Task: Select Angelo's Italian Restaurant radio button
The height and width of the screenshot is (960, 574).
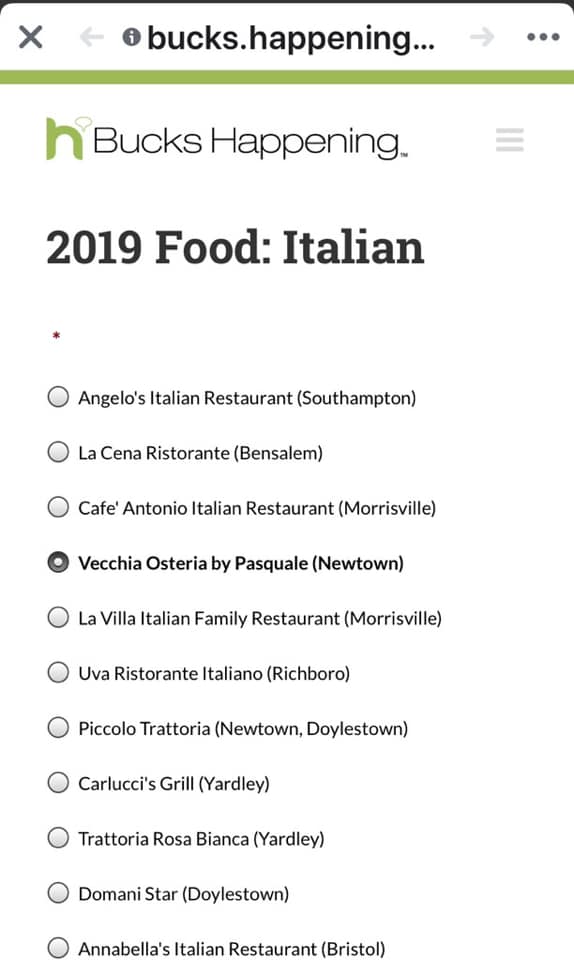Action: [x=58, y=397]
